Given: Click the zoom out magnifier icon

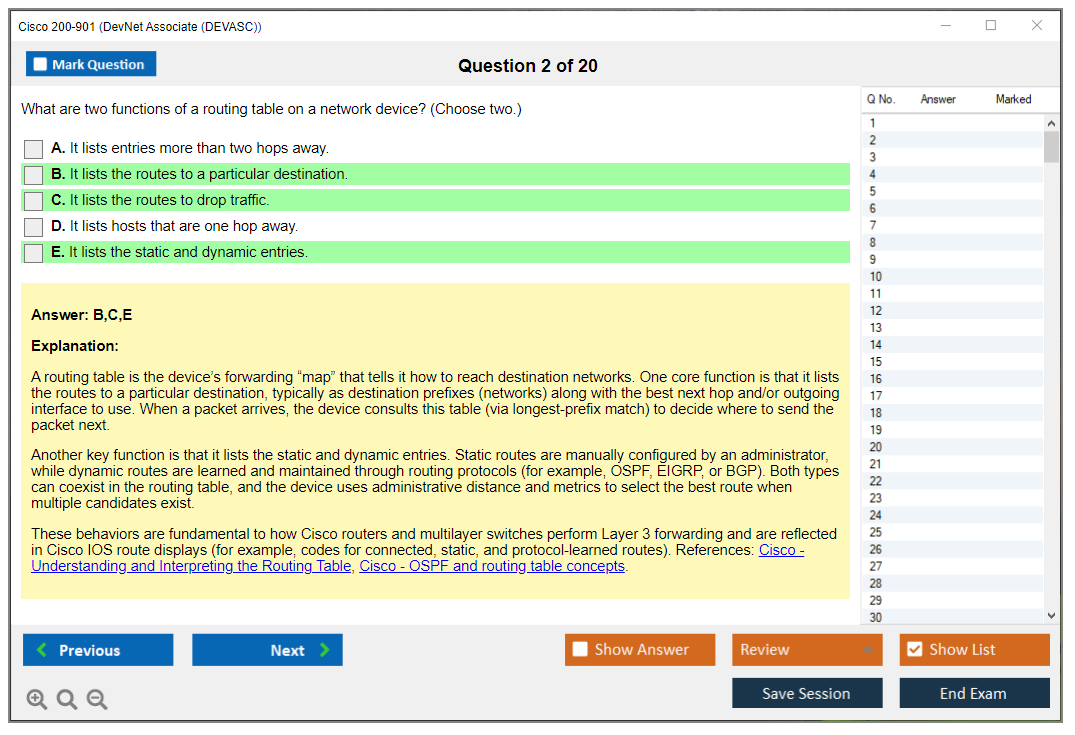Looking at the screenshot, I should tap(97, 699).
